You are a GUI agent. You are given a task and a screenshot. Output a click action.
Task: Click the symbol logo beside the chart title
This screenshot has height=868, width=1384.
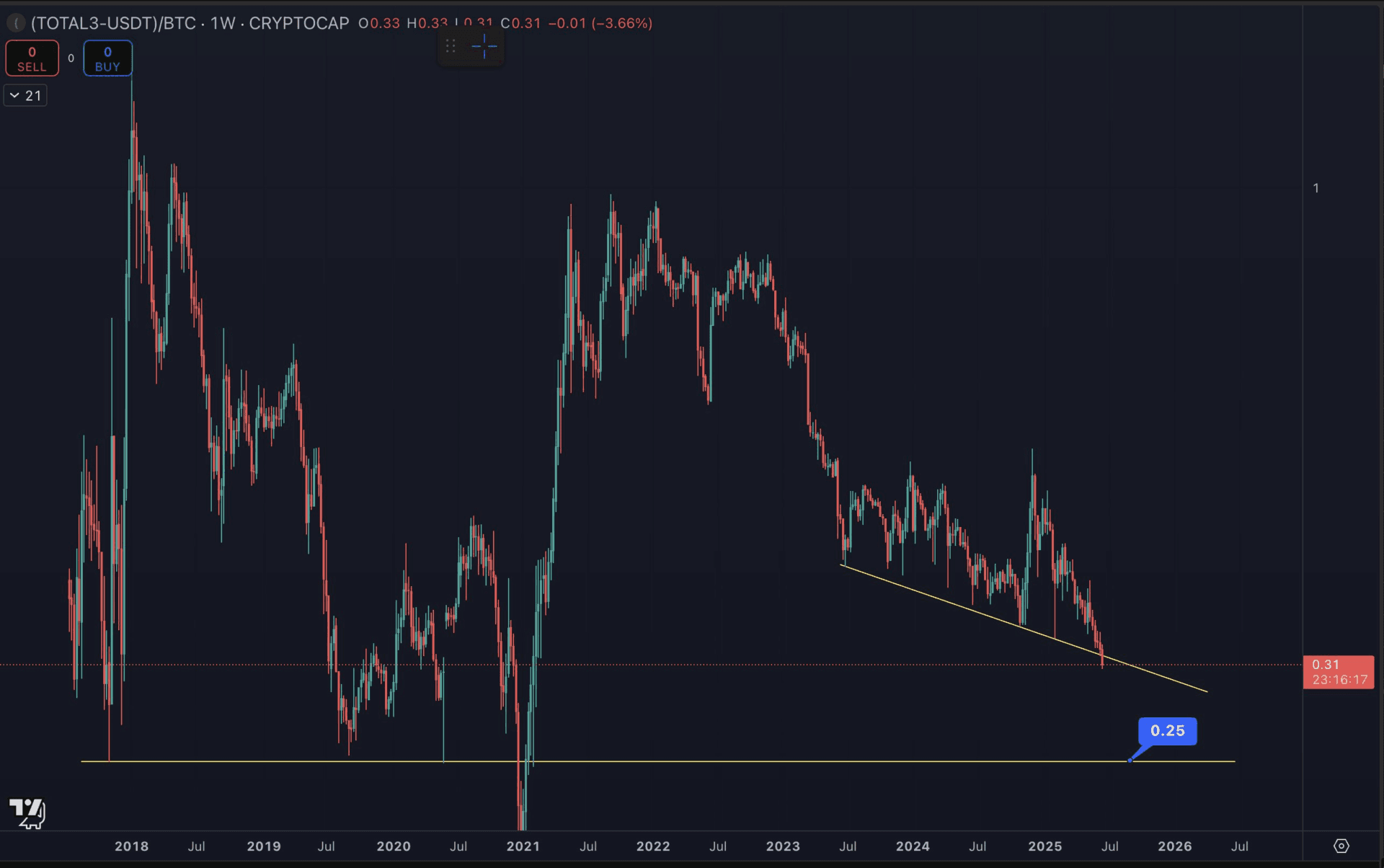16,23
